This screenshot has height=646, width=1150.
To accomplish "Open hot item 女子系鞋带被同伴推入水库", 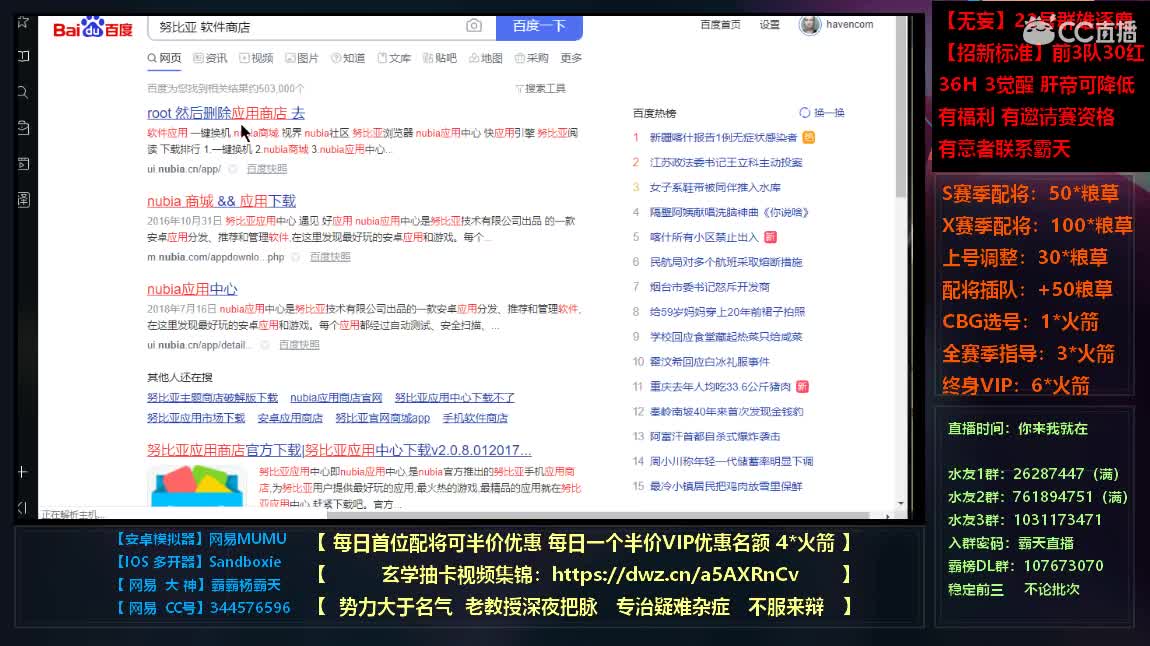I will (x=715, y=187).
